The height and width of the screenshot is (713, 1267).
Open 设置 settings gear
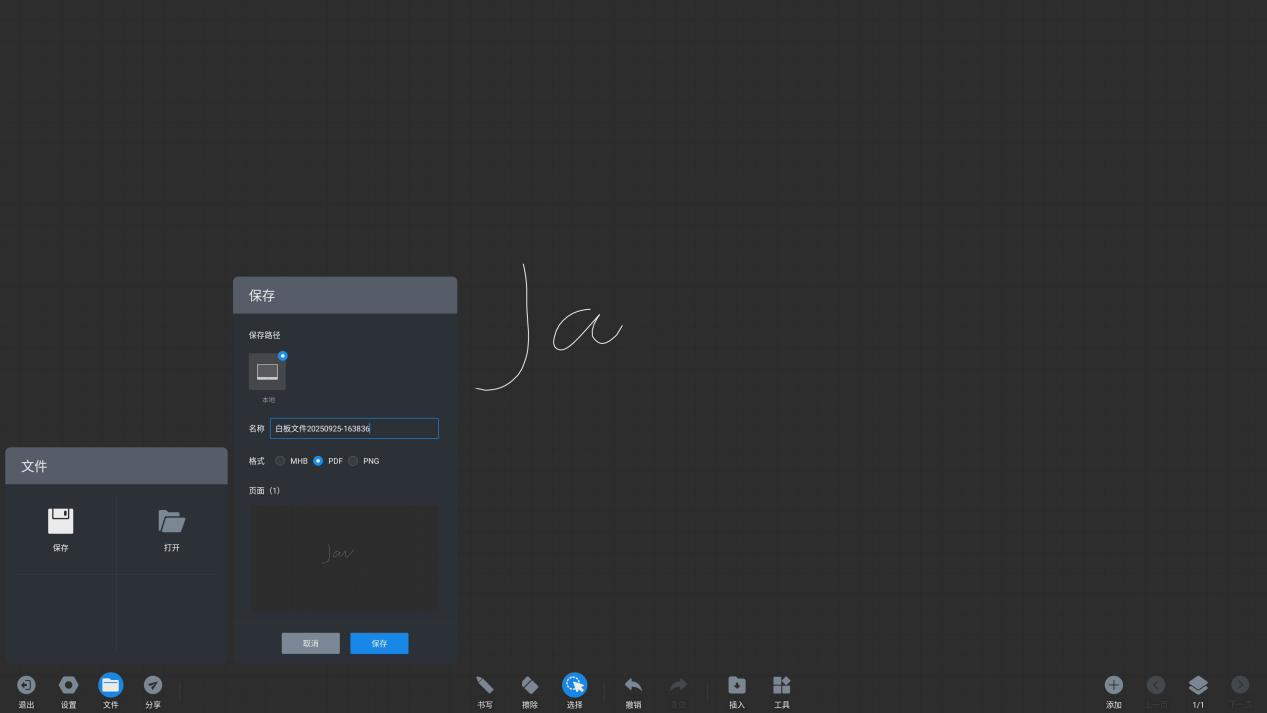point(68,686)
